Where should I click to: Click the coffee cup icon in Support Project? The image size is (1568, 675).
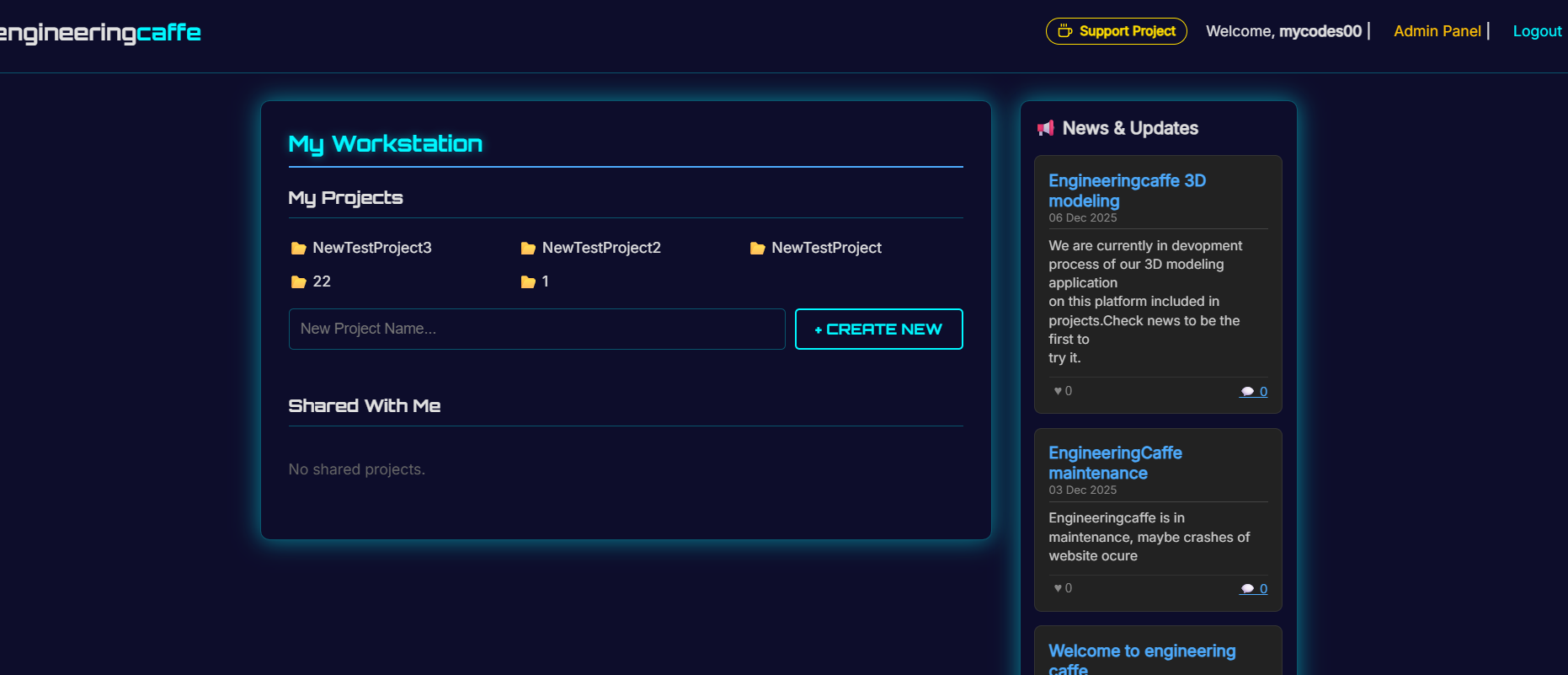coord(1064,31)
